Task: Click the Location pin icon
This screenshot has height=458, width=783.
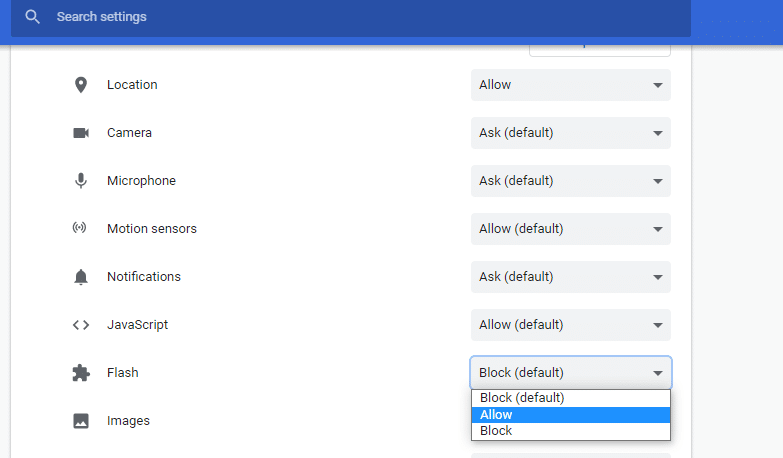Action: click(81, 85)
